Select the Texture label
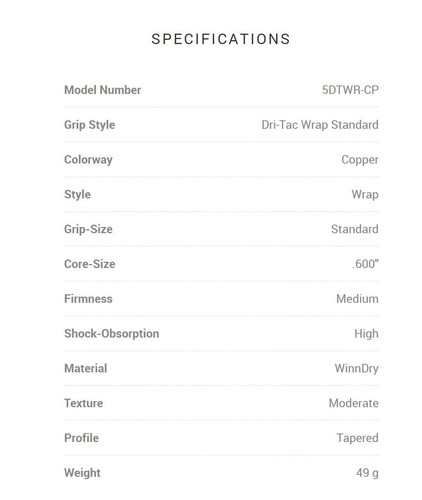The width and height of the screenshot is (422, 500). [x=83, y=403]
